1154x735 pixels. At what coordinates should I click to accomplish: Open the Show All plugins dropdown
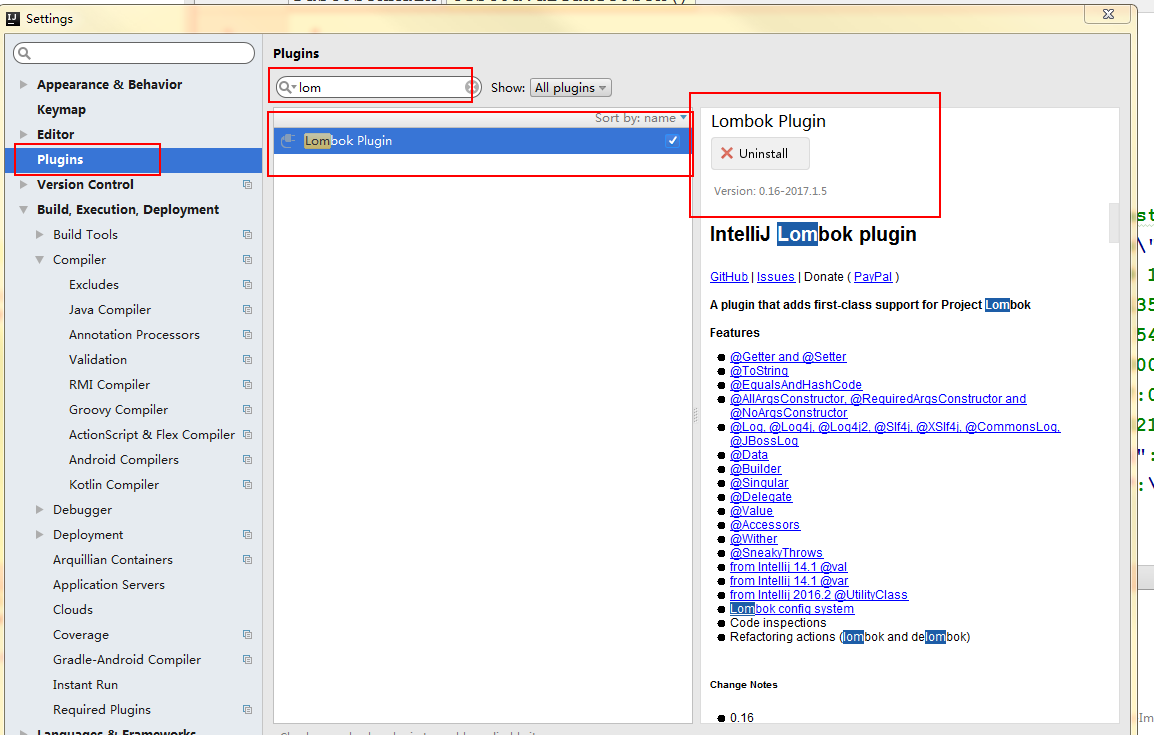(x=571, y=88)
